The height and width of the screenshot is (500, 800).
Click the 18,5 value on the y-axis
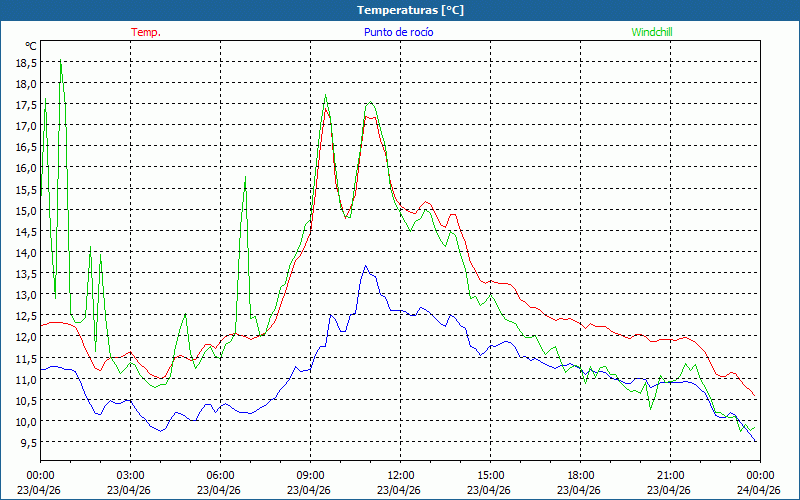click(26, 62)
